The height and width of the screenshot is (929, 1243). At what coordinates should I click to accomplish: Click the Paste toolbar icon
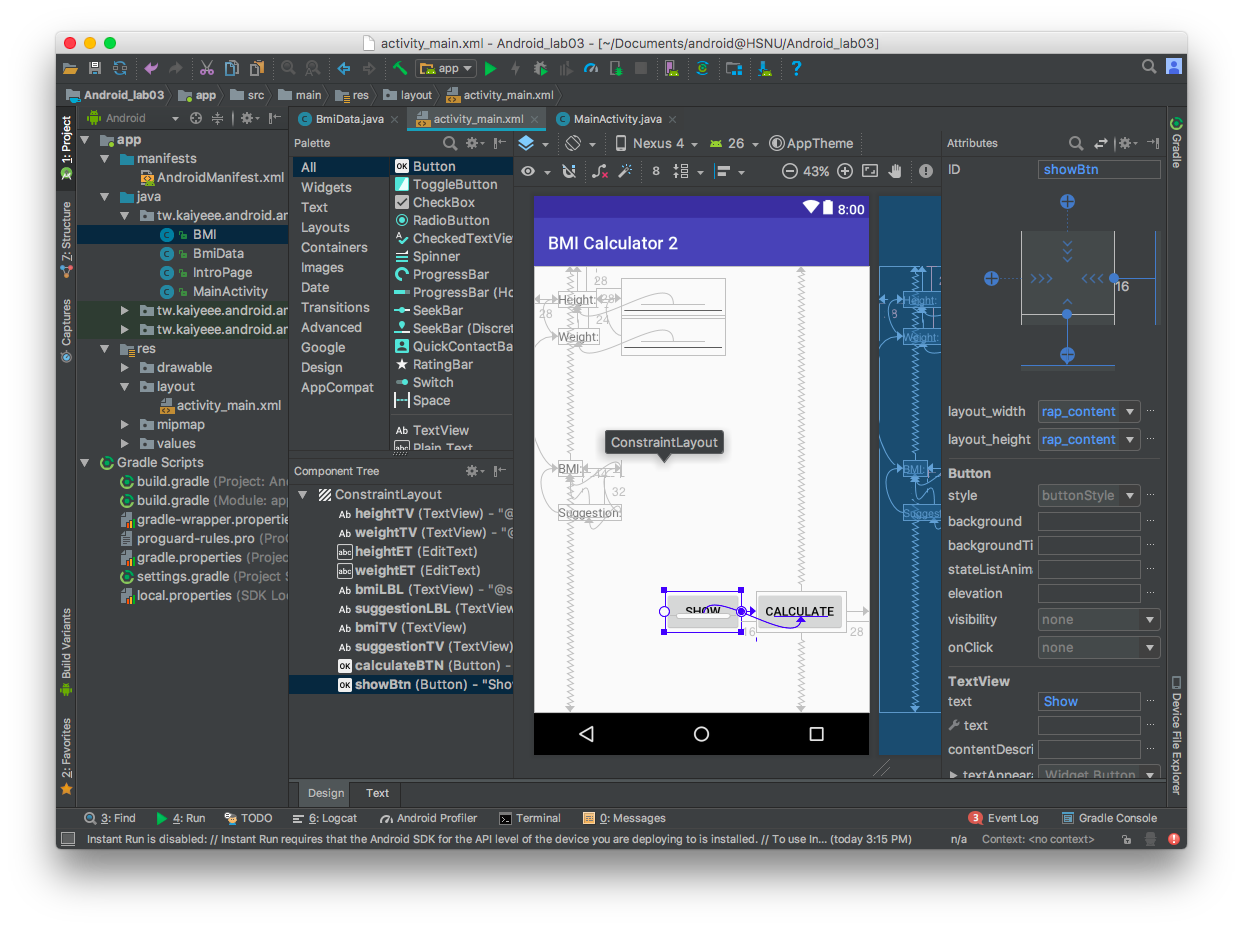(x=256, y=68)
